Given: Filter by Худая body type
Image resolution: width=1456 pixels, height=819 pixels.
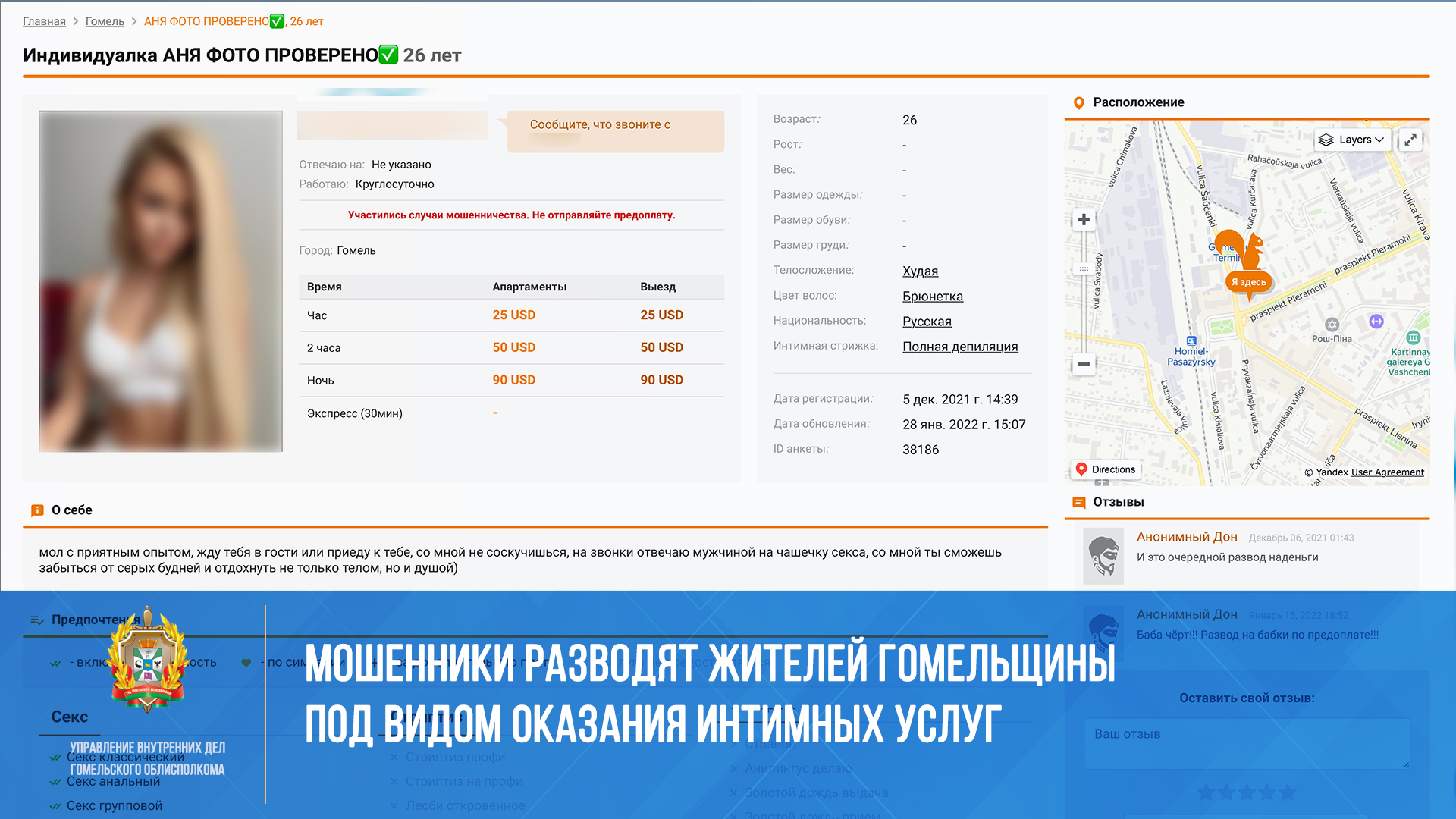Looking at the screenshot, I should click(x=920, y=271).
